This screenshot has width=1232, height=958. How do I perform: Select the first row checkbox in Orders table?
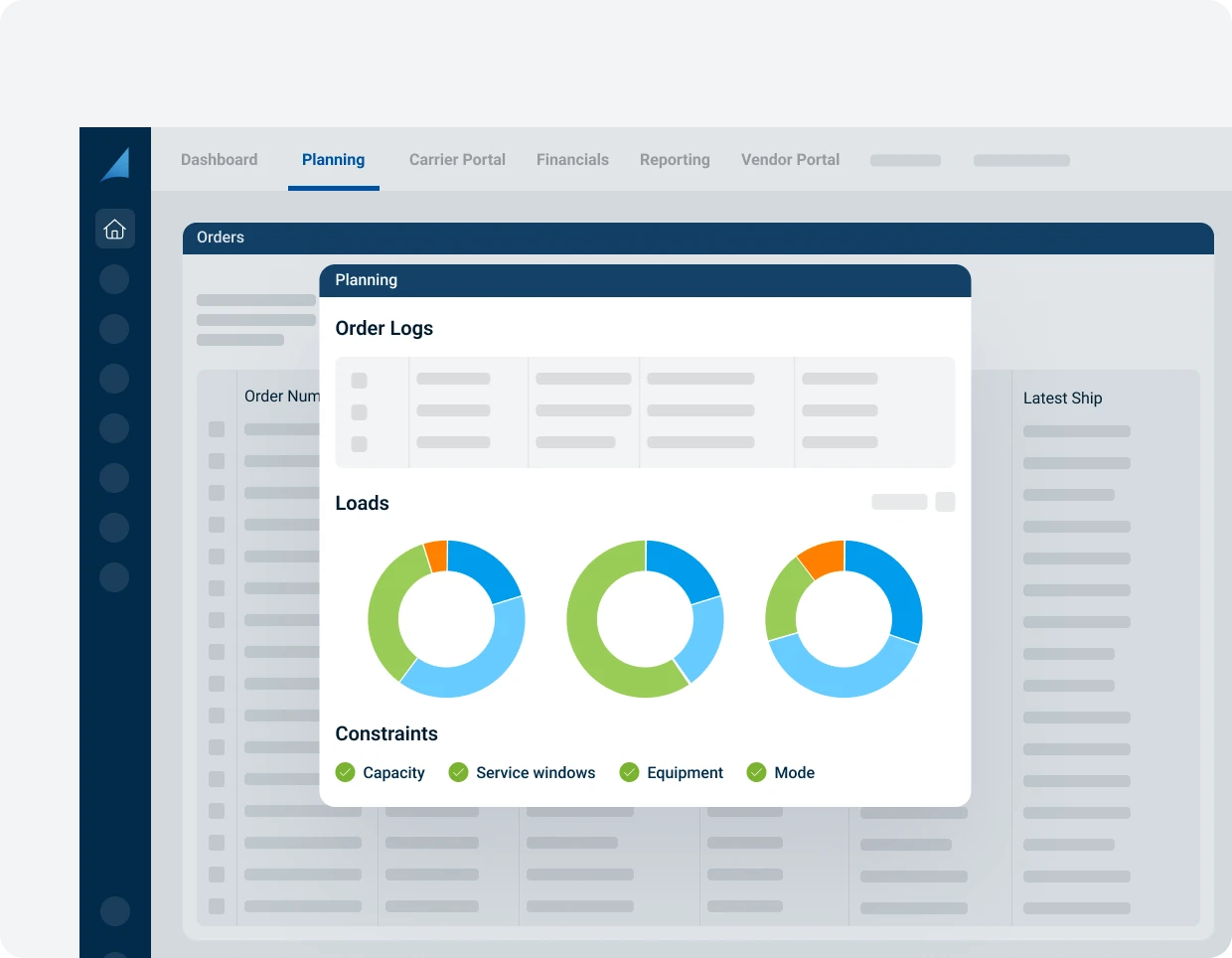tap(217, 429)
